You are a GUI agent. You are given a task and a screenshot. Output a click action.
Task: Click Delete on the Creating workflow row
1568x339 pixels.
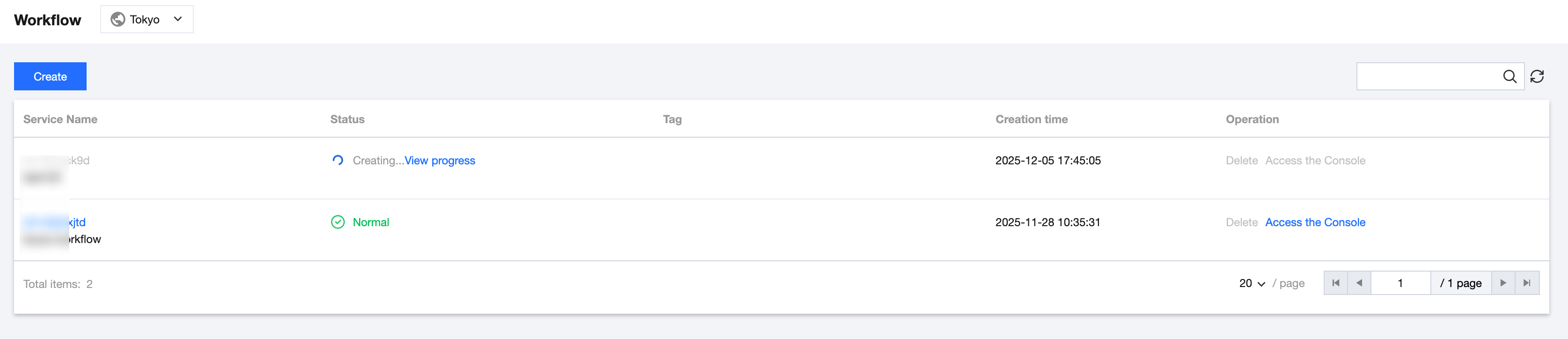(1241, 161)
